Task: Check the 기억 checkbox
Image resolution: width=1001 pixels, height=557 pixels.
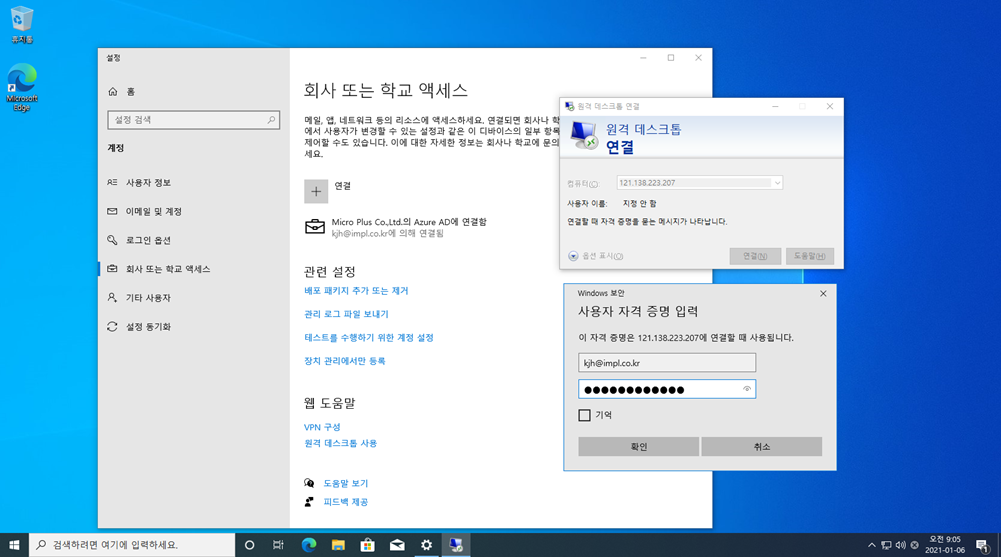Action: click(584, 415)
